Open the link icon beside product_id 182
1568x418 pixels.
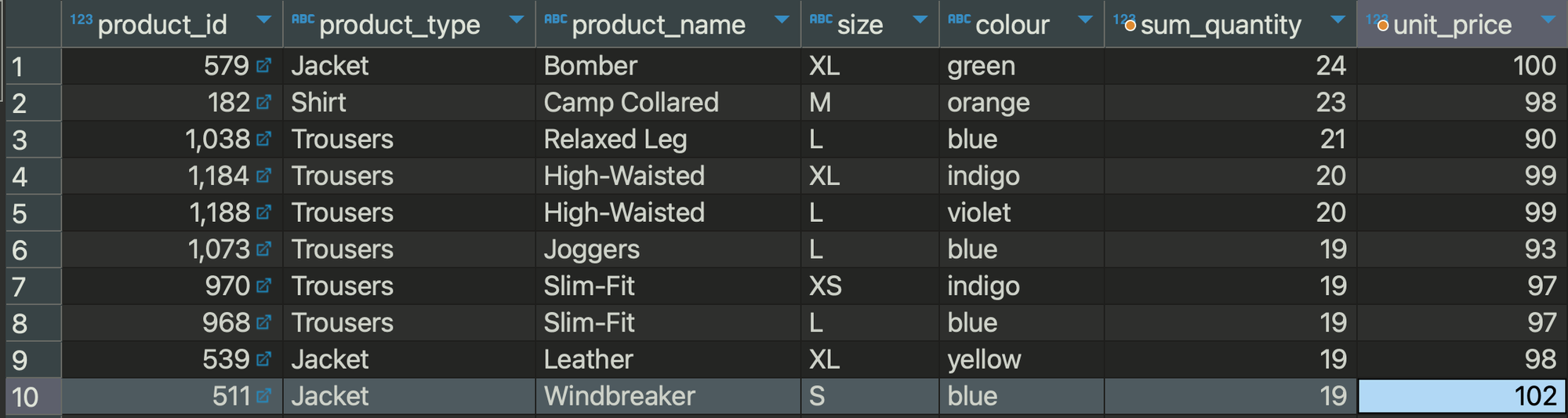263,103
